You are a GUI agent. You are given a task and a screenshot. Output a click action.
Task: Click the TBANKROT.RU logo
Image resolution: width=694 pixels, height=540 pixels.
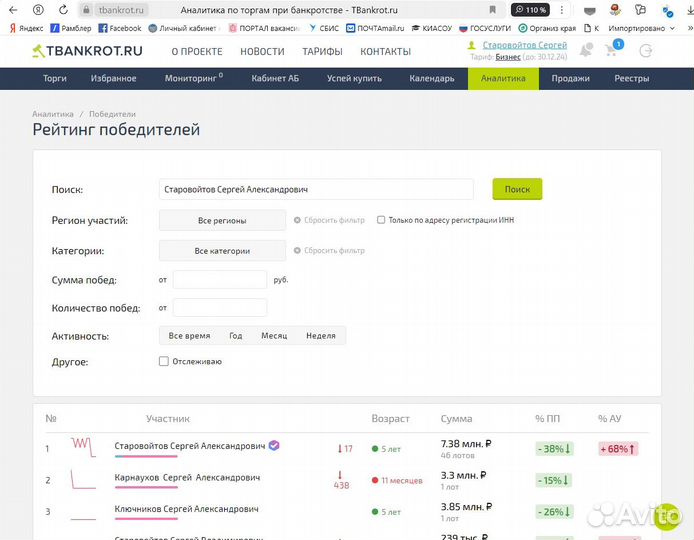(x=88, y=51)
